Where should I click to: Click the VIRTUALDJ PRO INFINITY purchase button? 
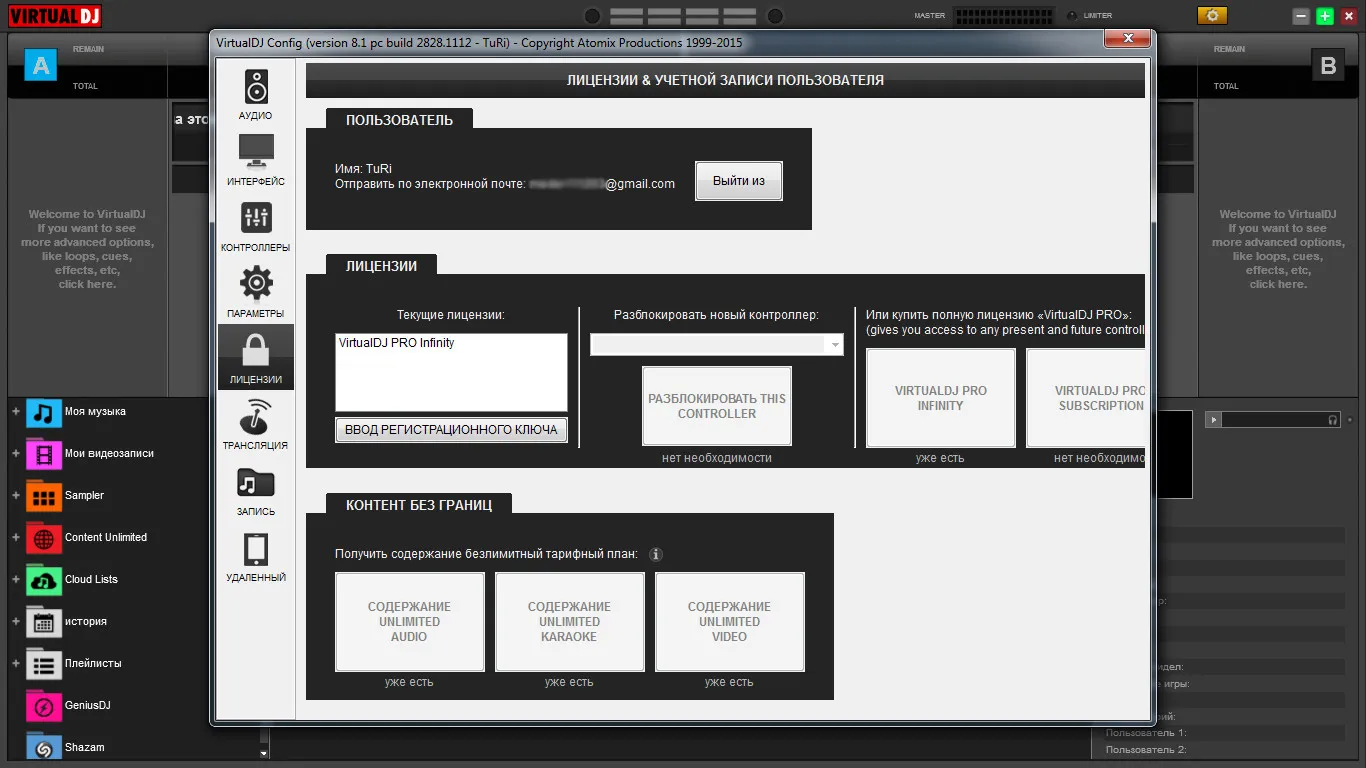point(941,398)
